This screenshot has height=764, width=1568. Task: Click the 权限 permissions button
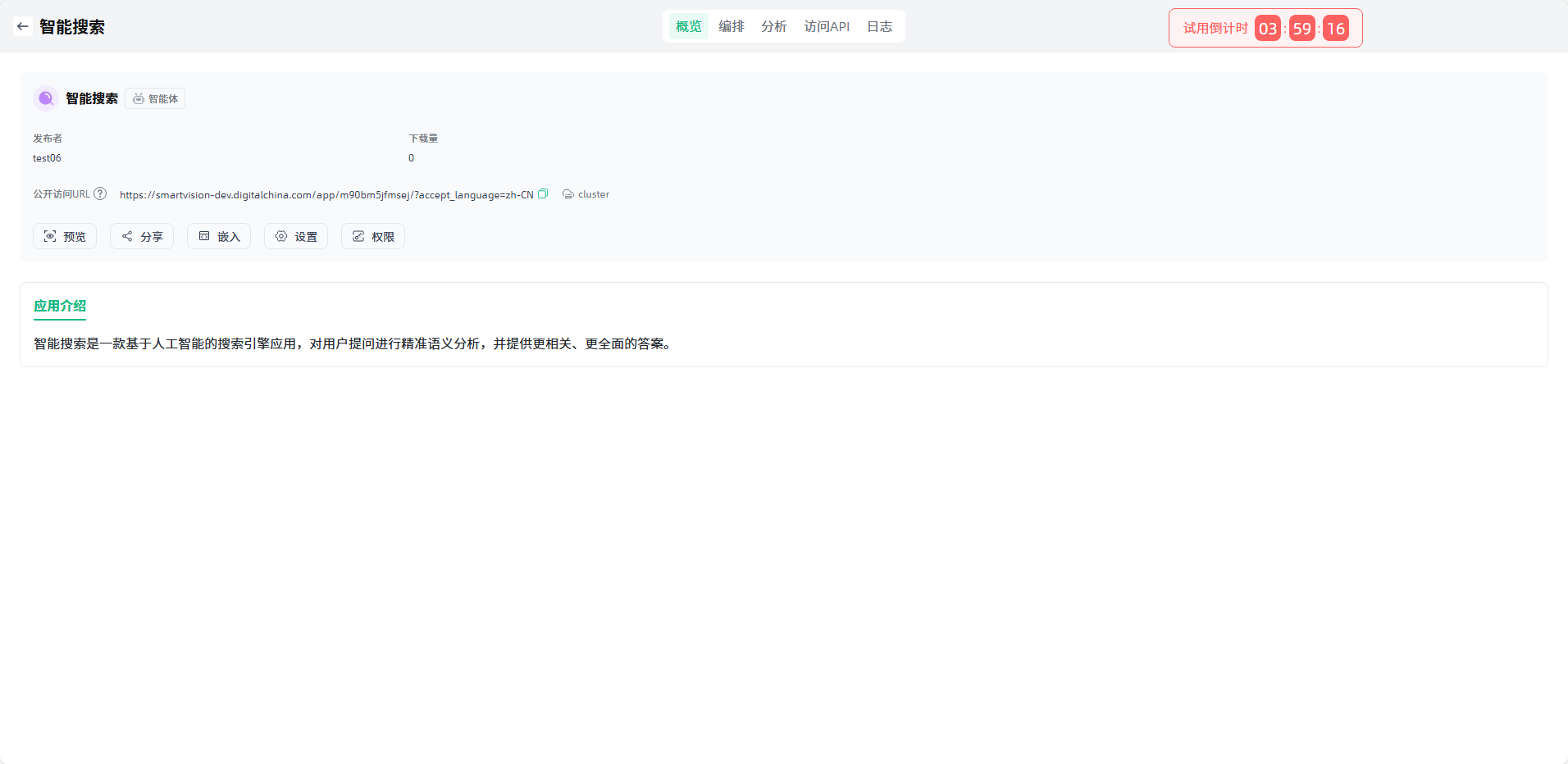click(x=373, y=236)
